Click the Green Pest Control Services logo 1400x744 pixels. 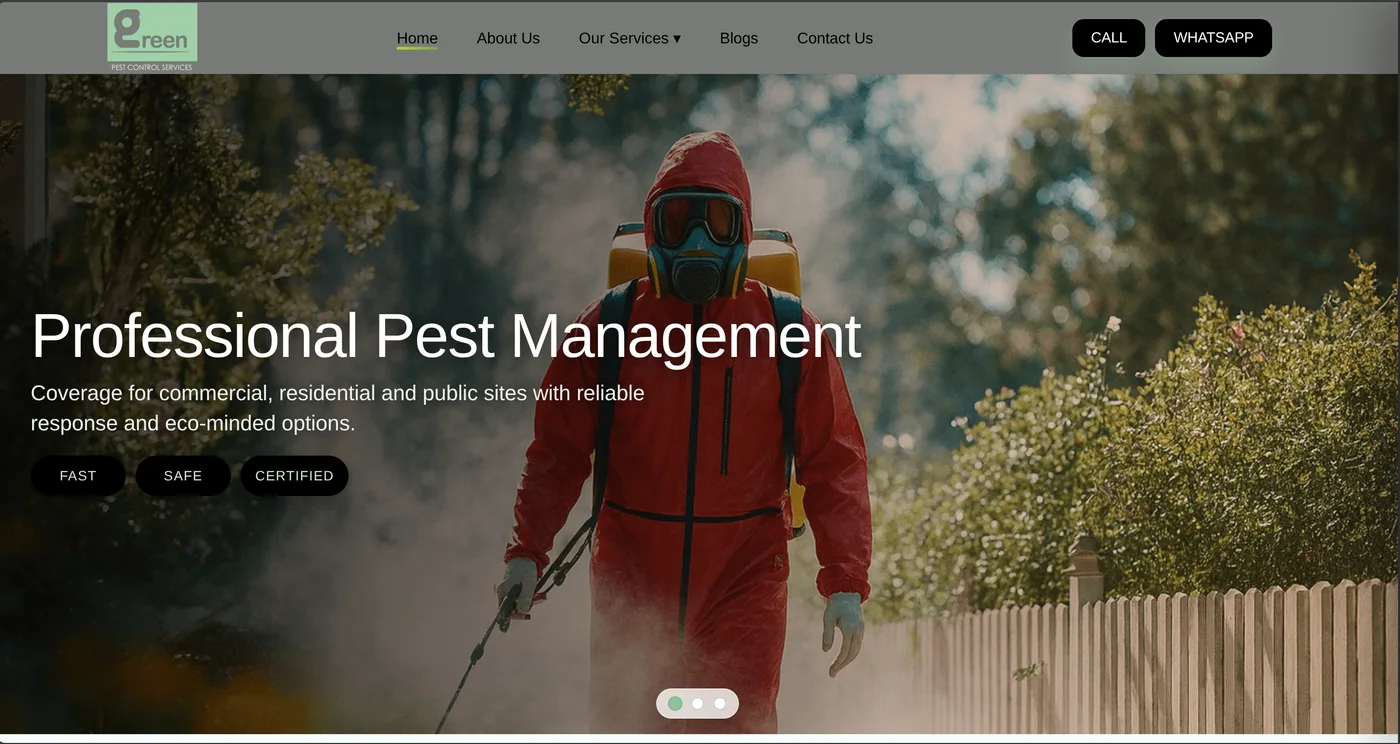coord(152,38)
